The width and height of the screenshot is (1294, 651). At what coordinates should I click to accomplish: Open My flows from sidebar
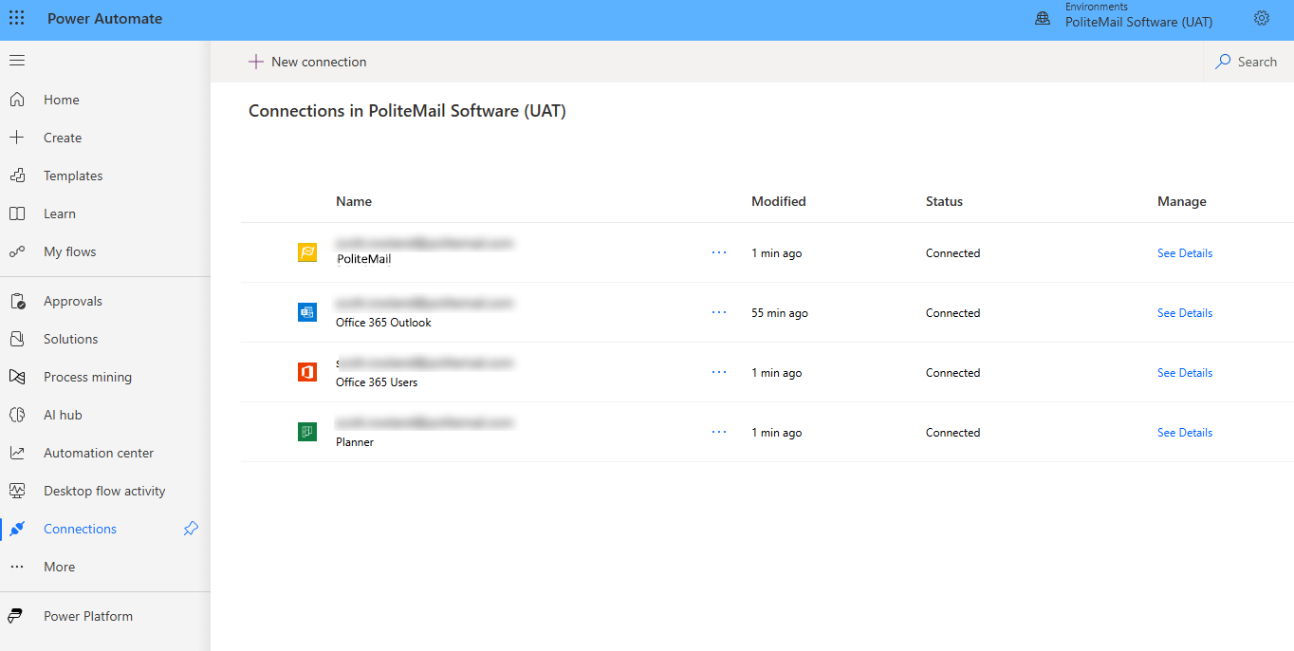pyautogui.click(x=70, y=252)
